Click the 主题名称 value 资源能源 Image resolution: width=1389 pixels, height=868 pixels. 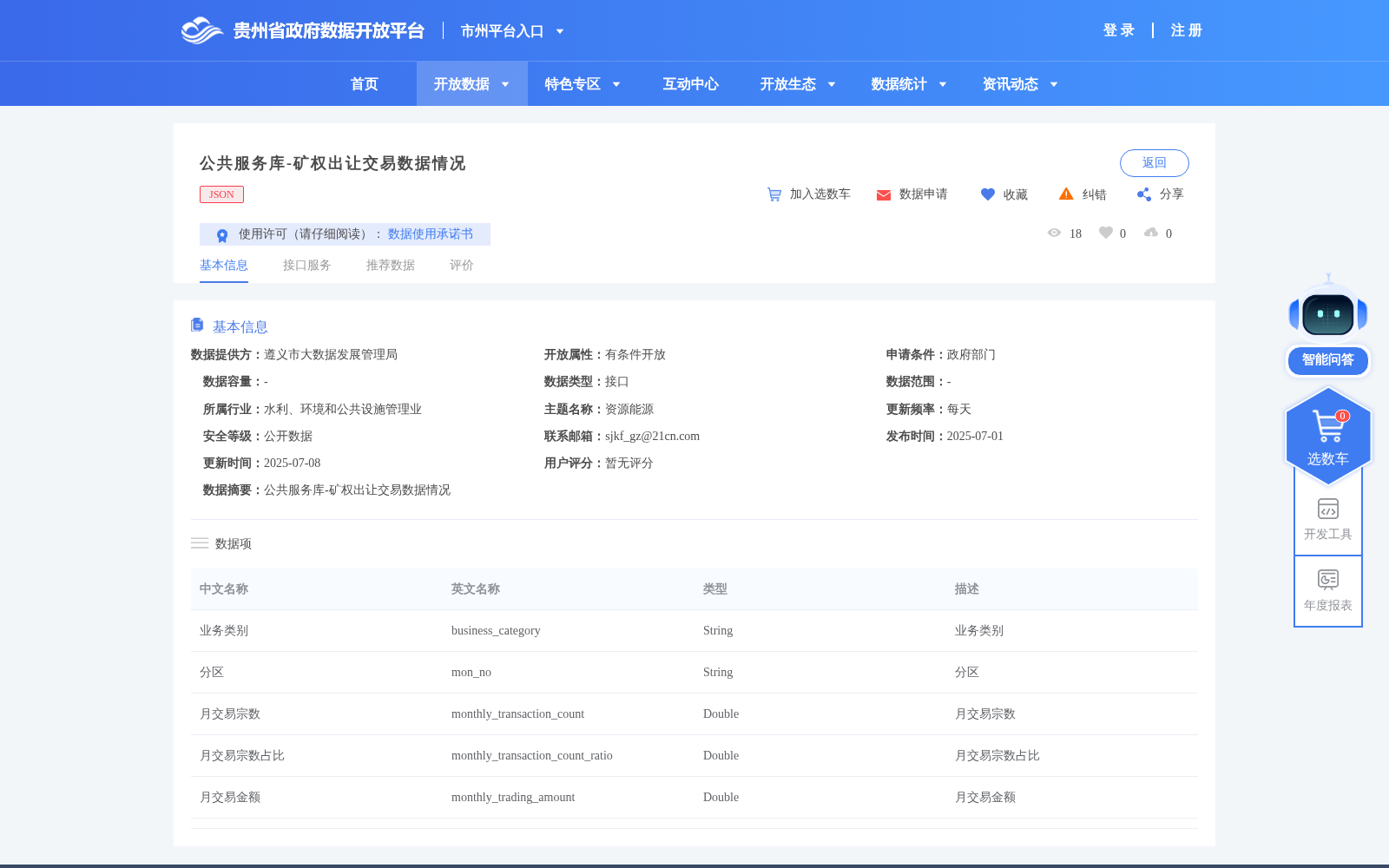629,410
